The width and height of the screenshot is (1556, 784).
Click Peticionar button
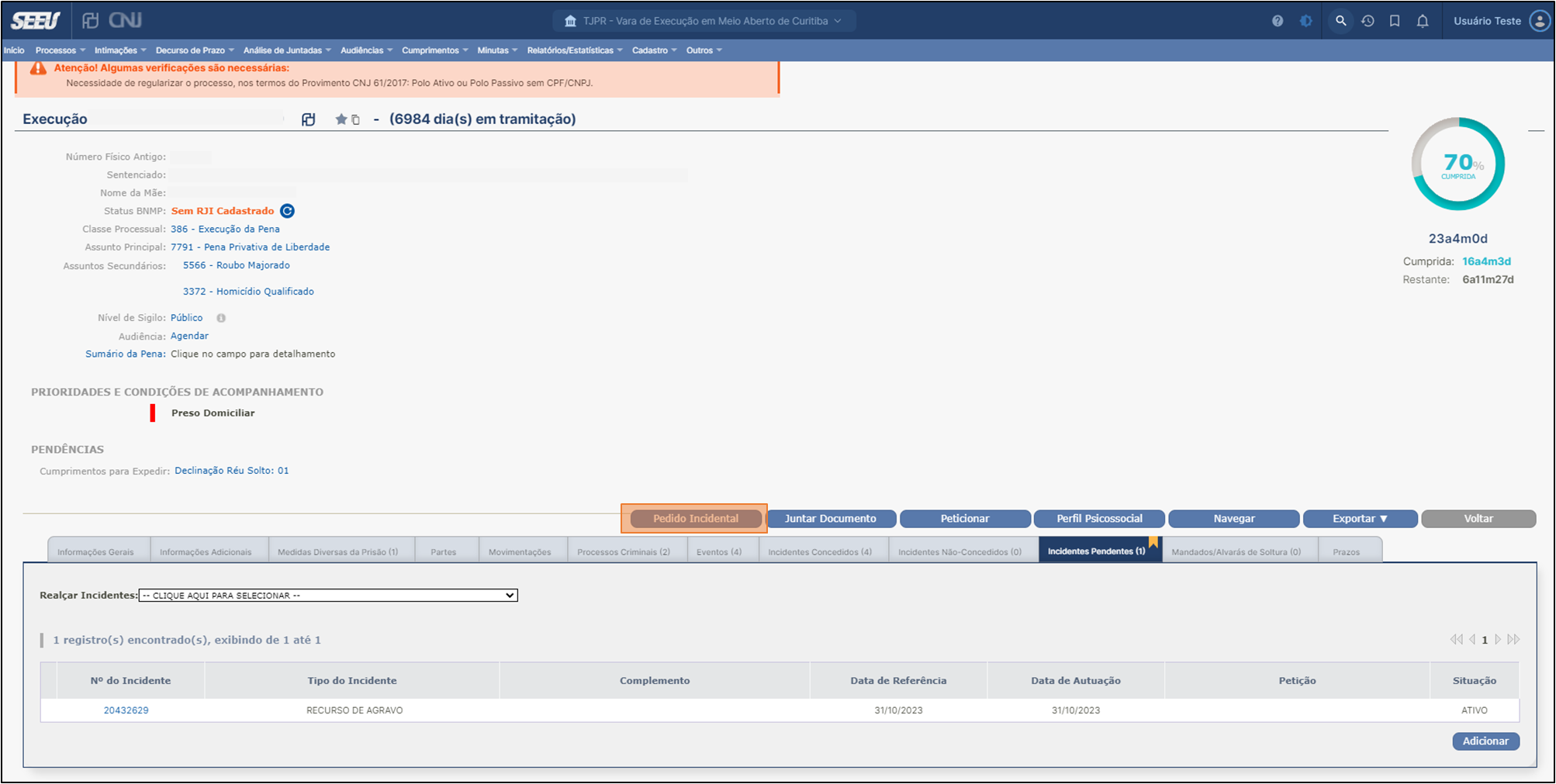tap(965, 519)
